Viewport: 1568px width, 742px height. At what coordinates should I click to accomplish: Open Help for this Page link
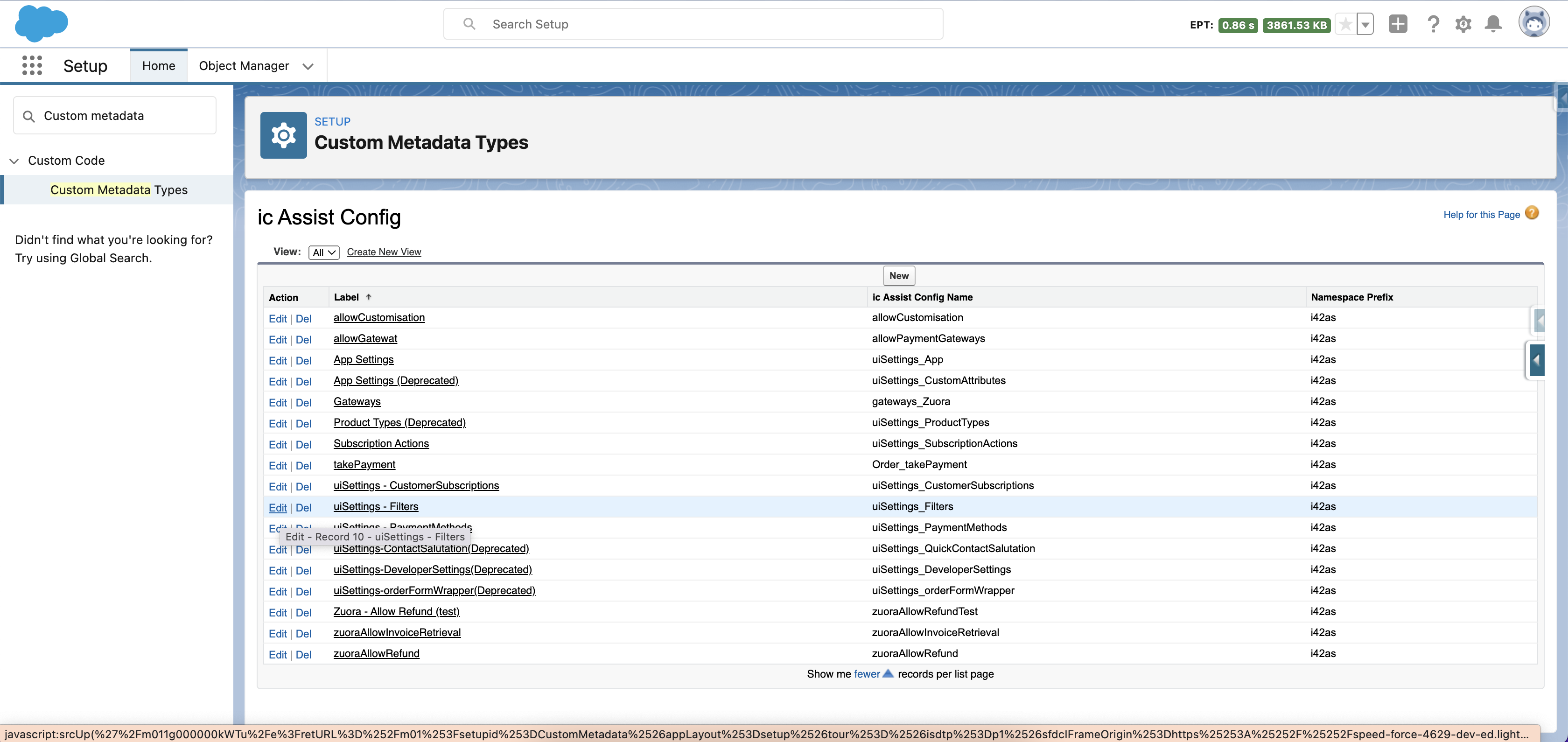tap(1482, 214)
